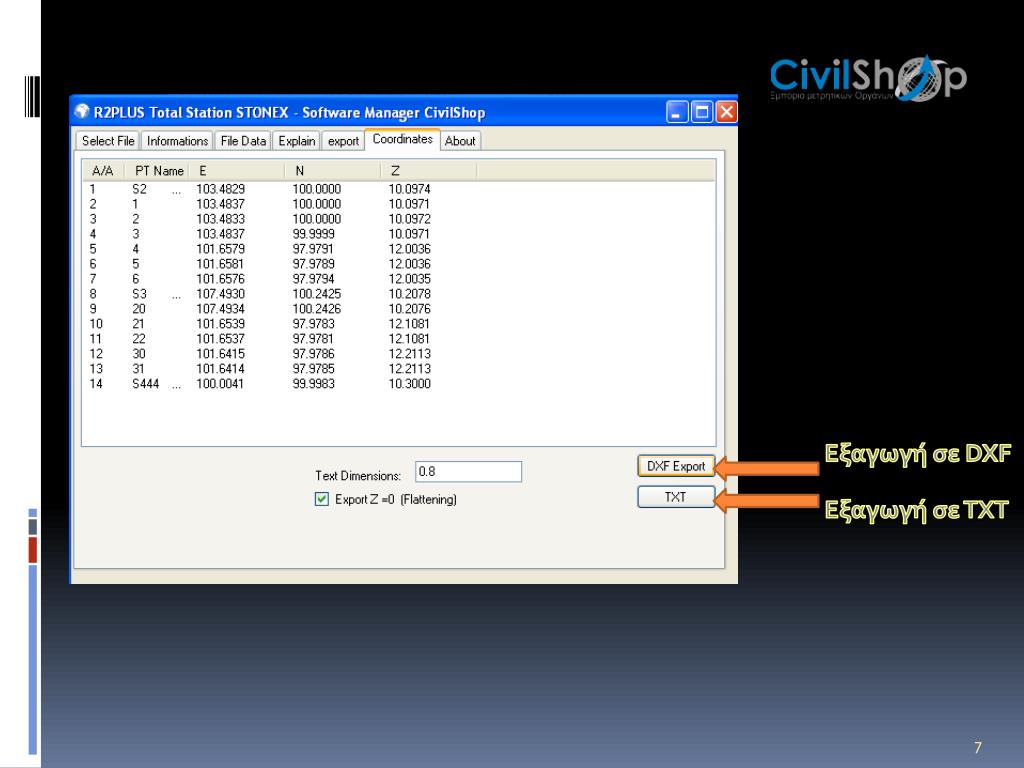Select point S2 in row 1

point(140,189)
